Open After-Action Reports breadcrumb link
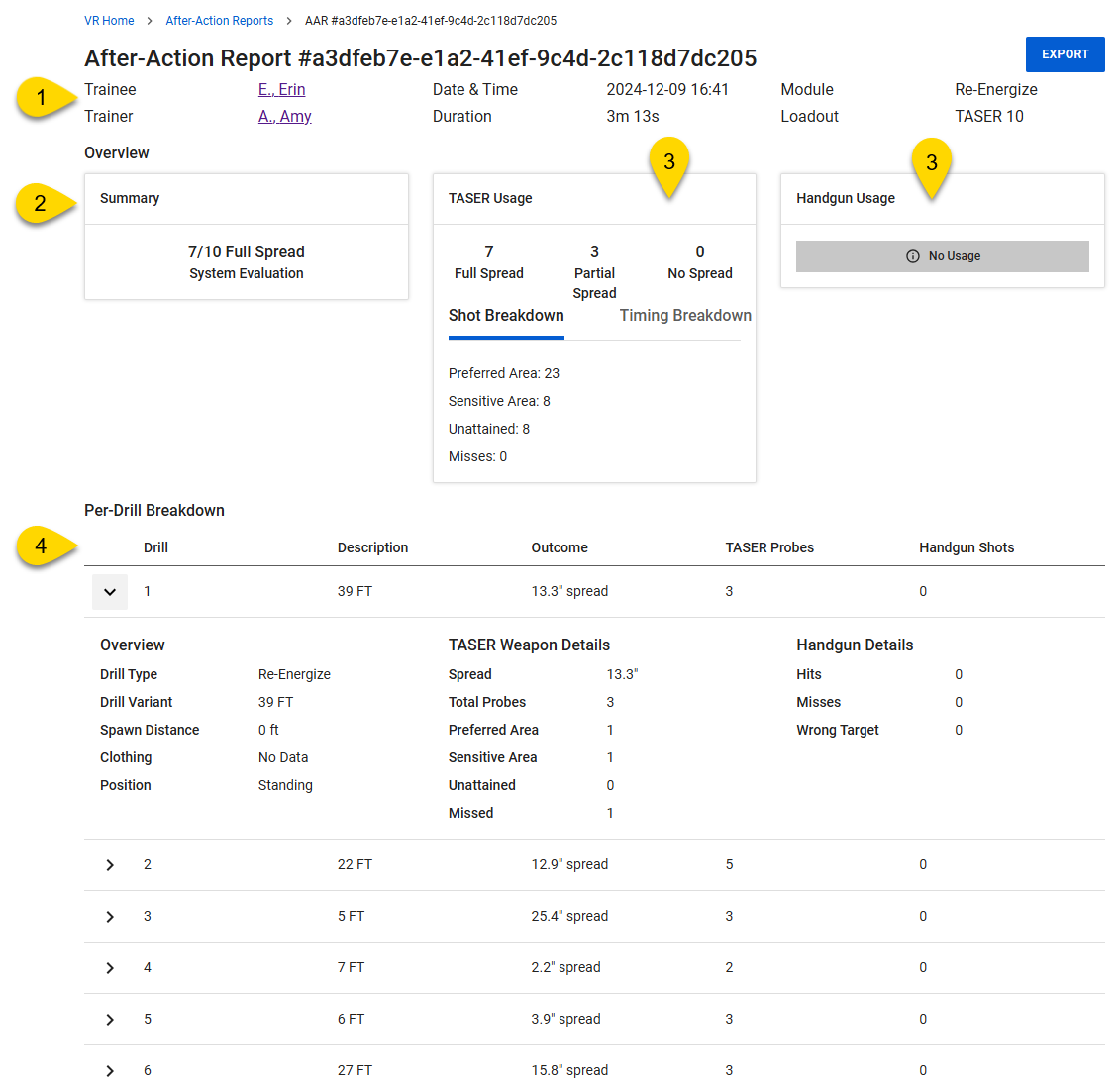Viewport: 1120px width, 1092px height. pyautogui.click(x=219, y=21)
